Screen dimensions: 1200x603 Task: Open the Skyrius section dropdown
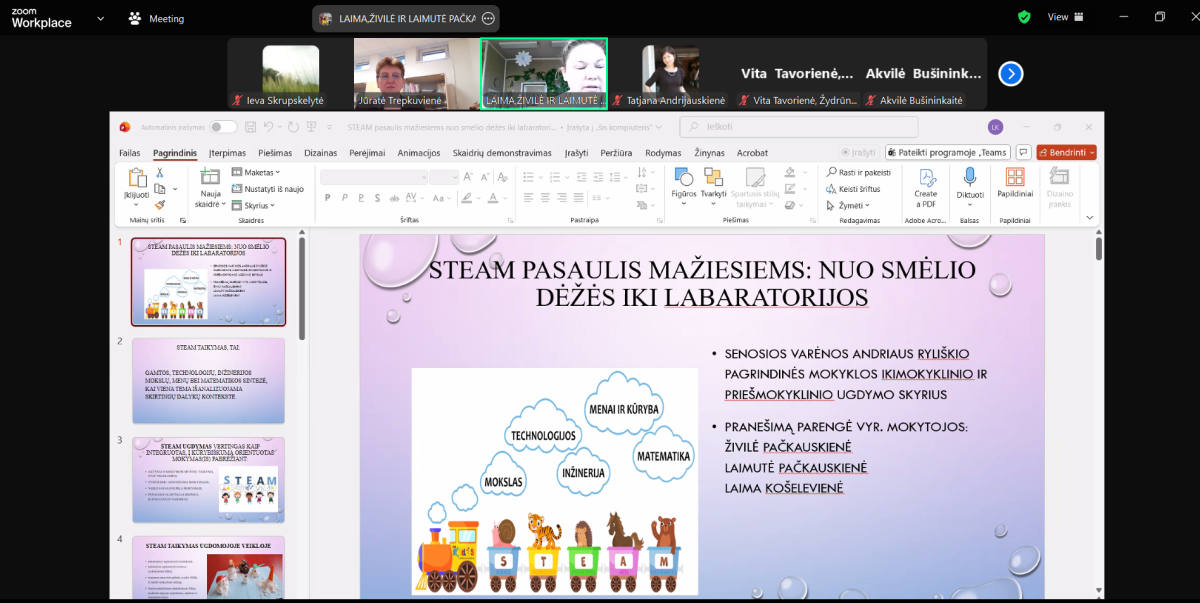(258, 205)
